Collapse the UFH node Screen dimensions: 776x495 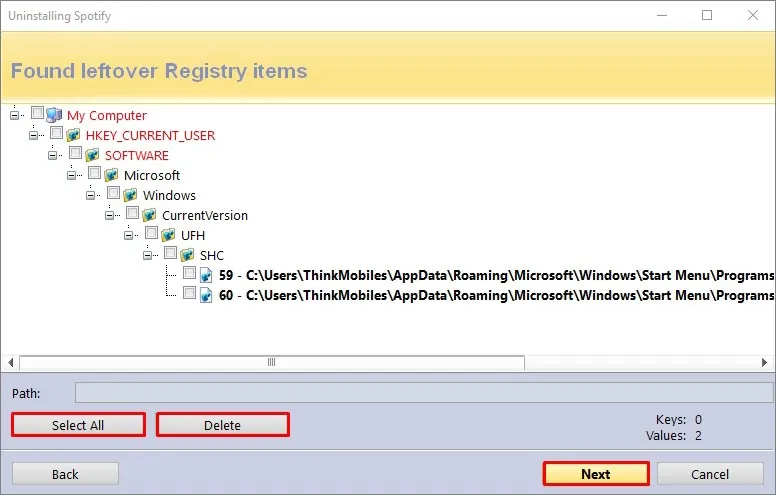pos(128,236)
